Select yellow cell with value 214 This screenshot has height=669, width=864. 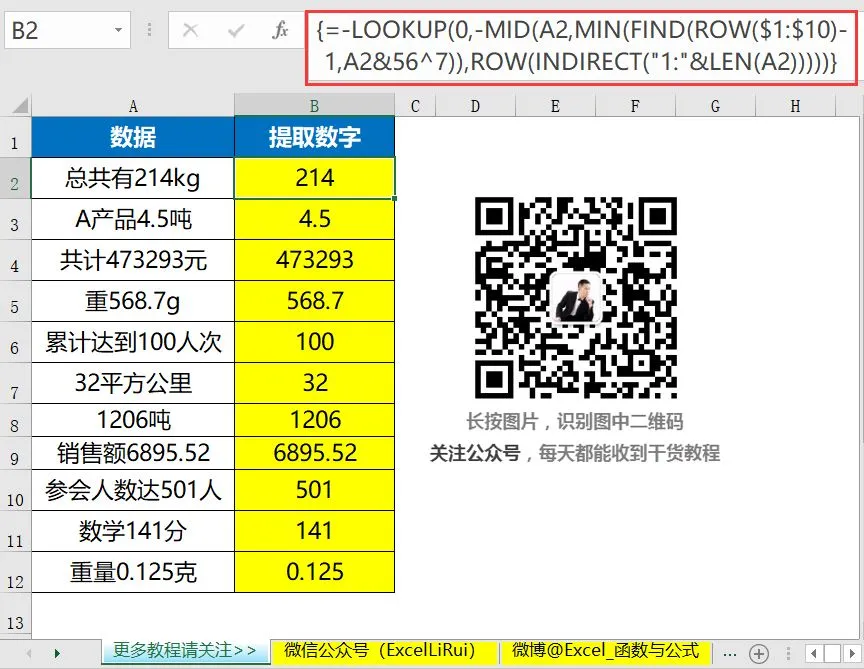click(x=315, y=178)
